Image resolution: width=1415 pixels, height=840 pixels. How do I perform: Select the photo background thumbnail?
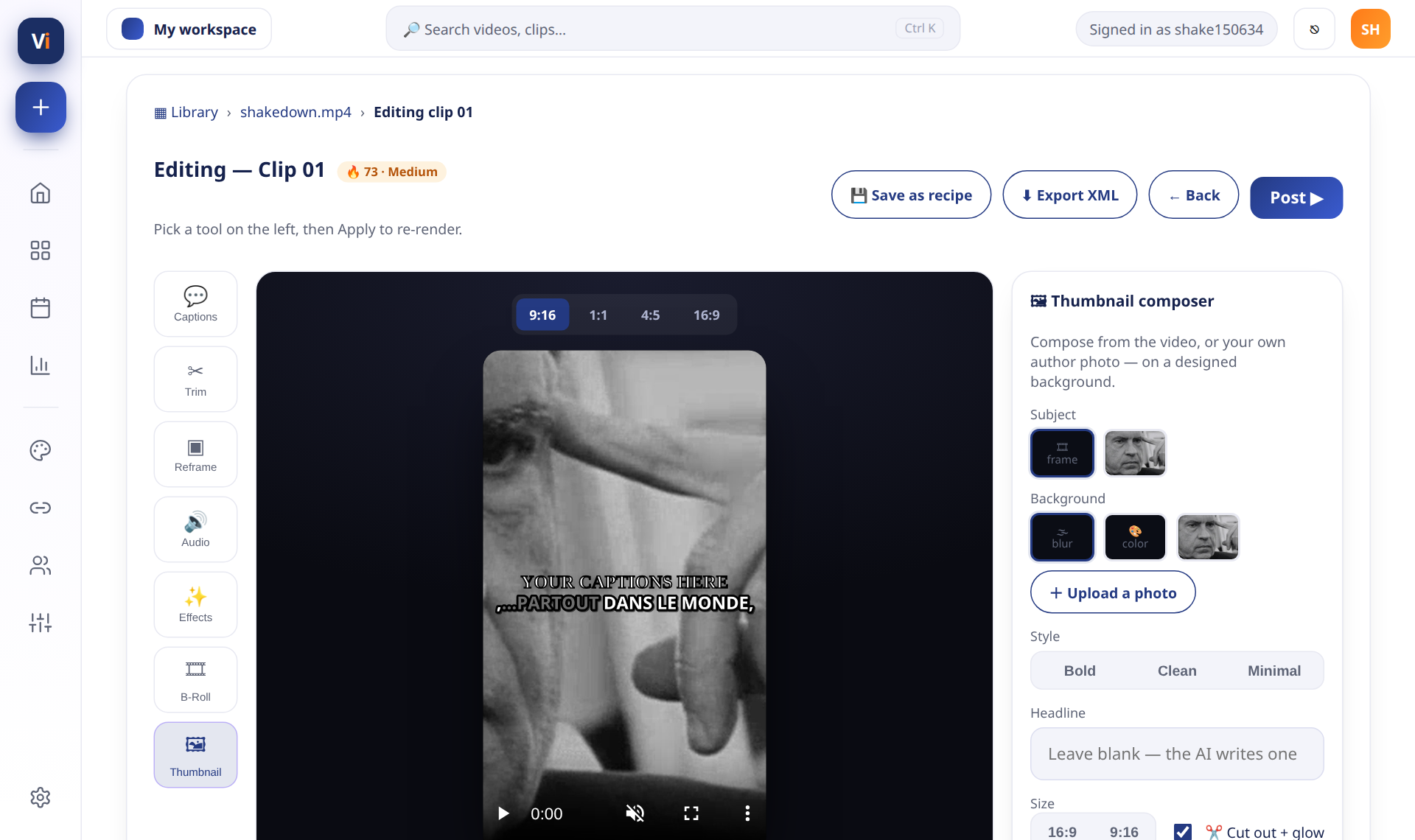[1208, 537]
